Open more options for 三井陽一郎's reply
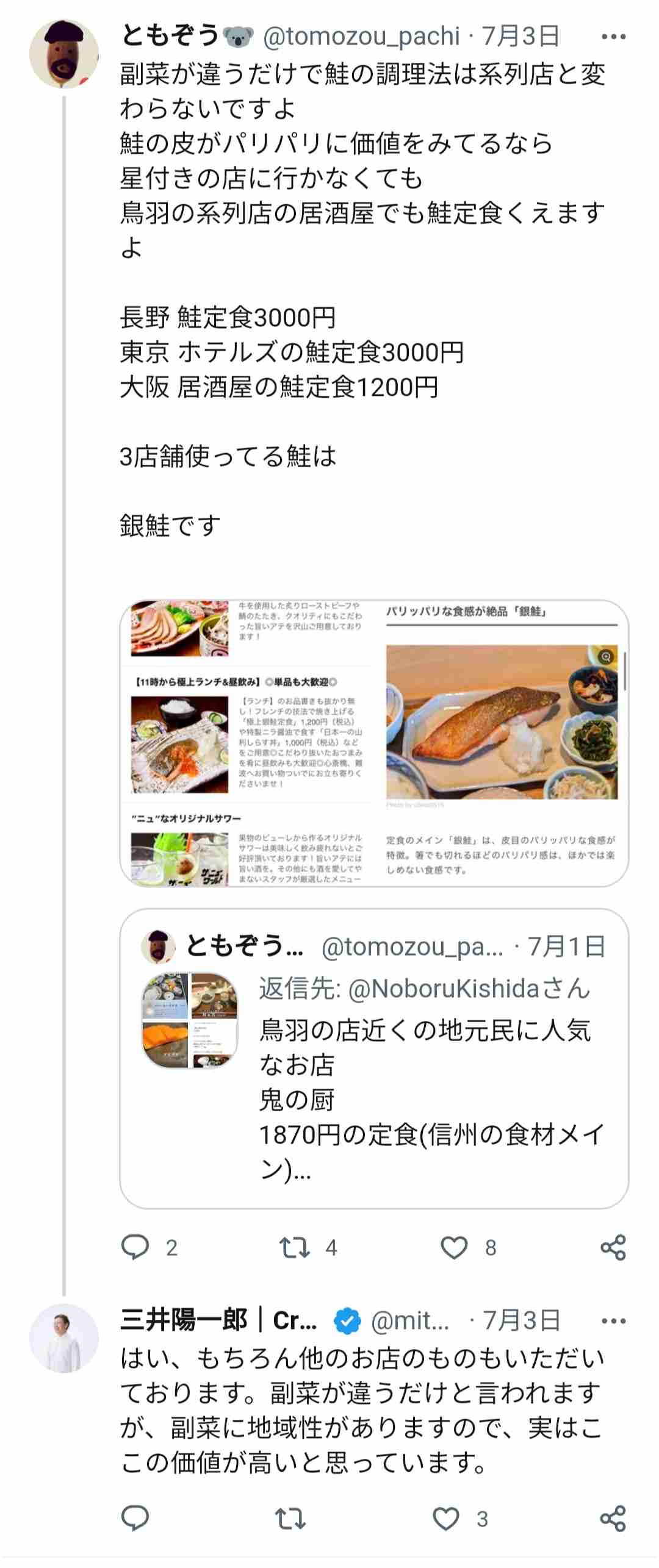 (x=613, y=1321)
